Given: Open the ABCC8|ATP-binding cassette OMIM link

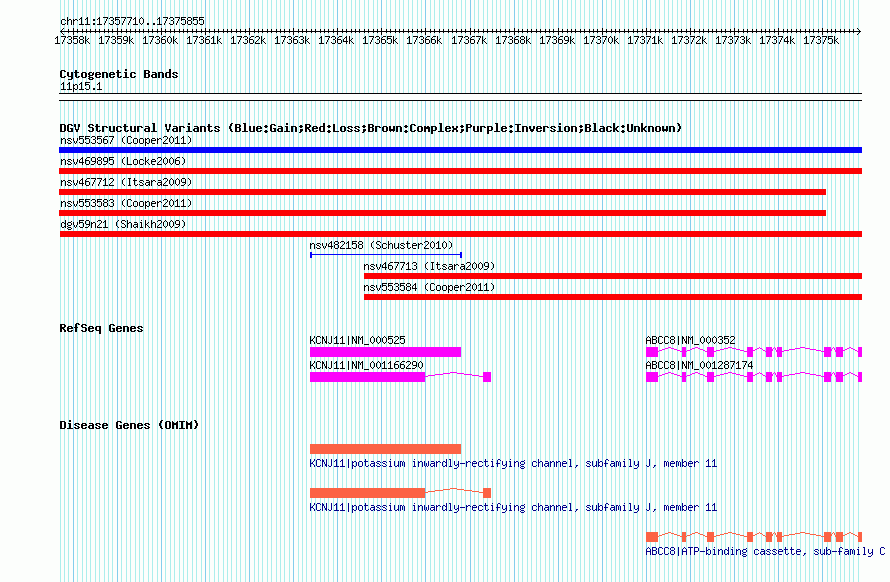Looking at the screenshot, I should tap(765, 551).
